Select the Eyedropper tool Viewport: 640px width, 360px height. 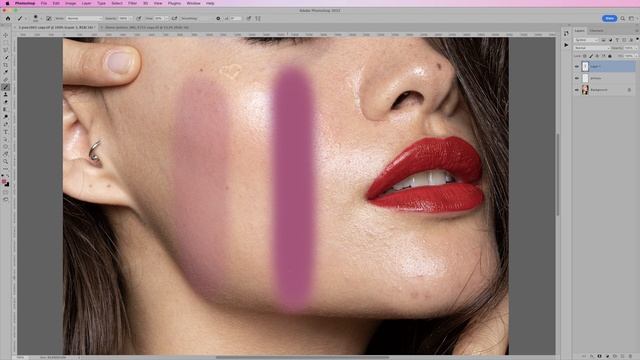(6, 73)
